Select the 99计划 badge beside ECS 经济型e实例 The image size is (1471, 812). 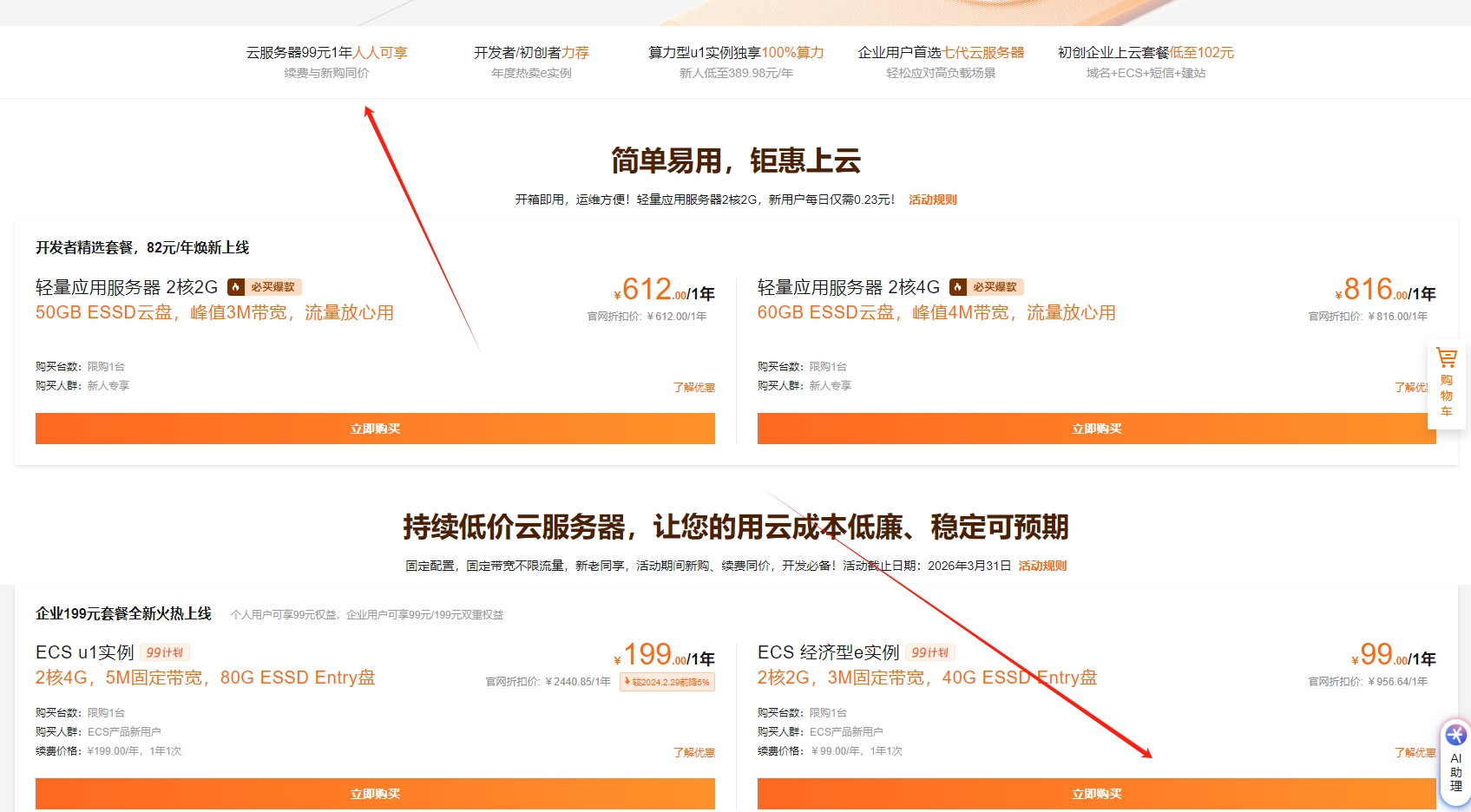[x=929, y=652]
